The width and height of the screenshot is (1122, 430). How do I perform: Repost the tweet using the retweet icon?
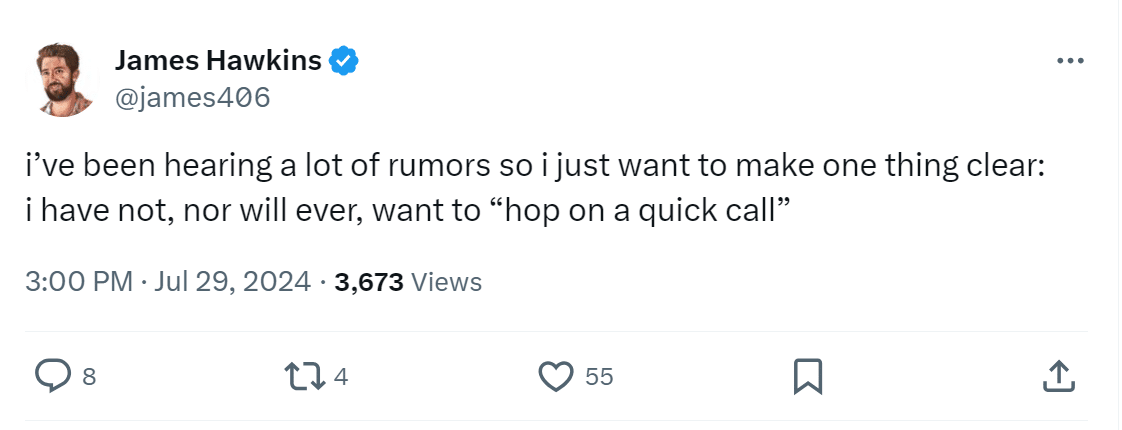(x=303, y=376)
